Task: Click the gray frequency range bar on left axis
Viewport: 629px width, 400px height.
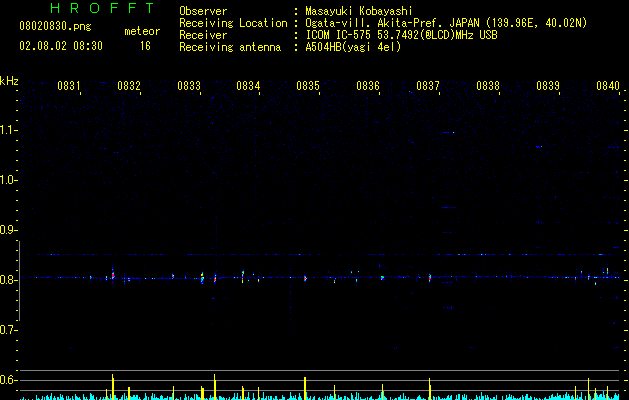Action: pos(19,281)
